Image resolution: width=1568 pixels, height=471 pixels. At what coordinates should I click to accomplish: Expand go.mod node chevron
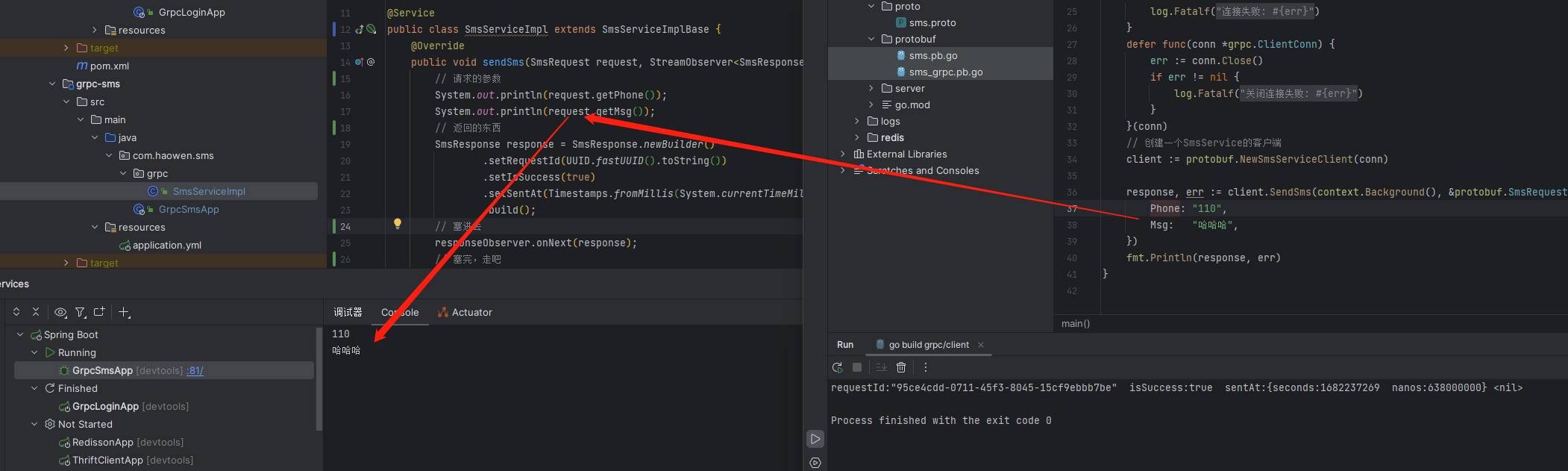click(871, 105)
